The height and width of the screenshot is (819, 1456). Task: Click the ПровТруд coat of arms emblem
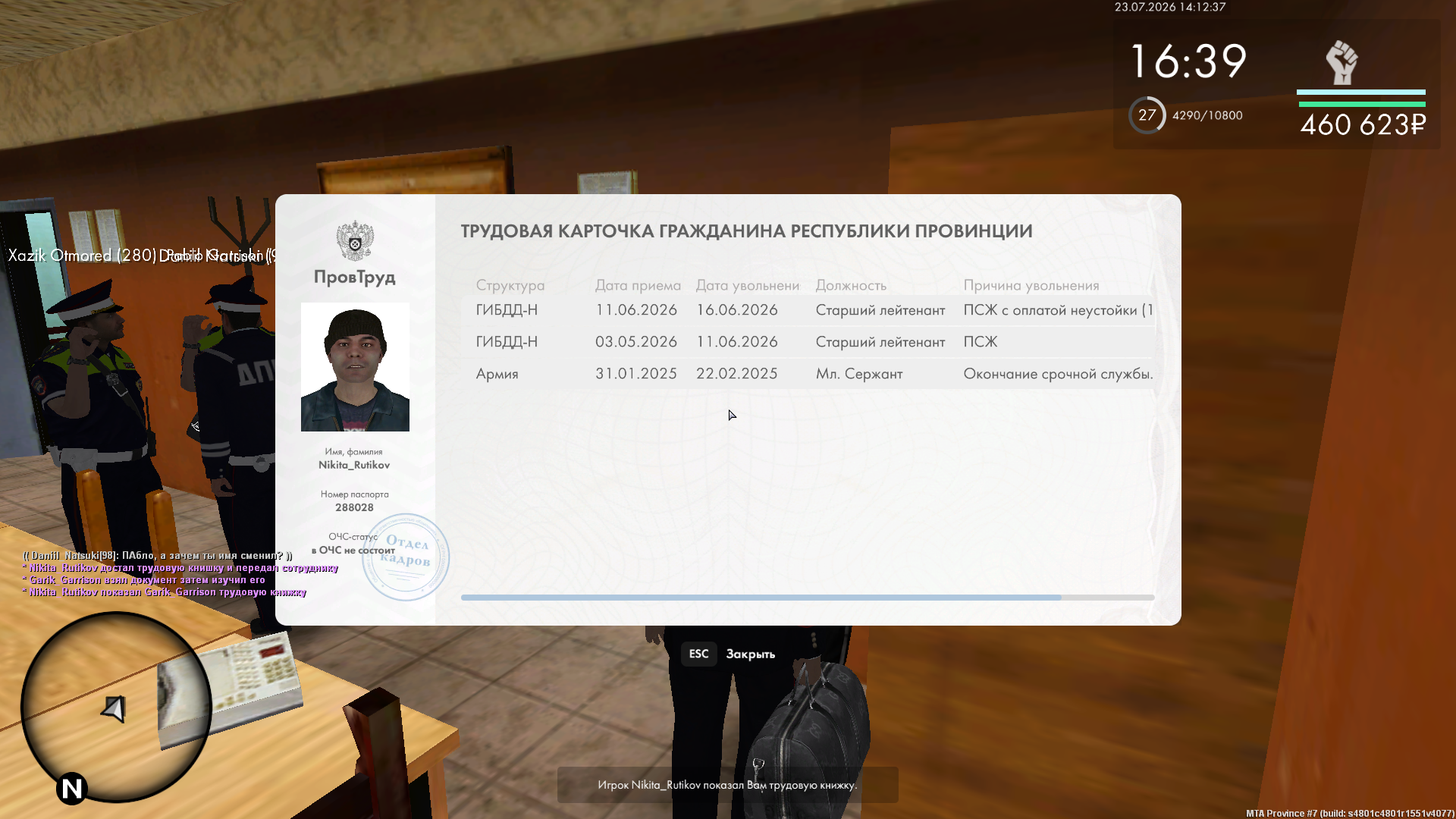click(x=355, y=240)
